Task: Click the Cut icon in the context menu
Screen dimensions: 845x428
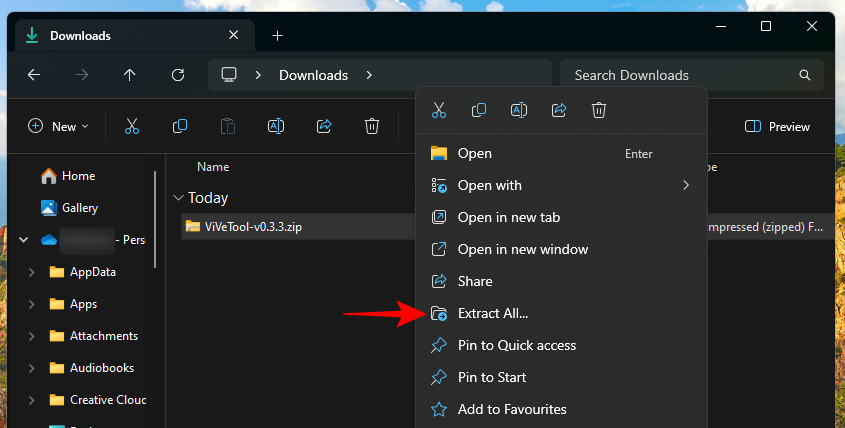Action: click(438, 110)
